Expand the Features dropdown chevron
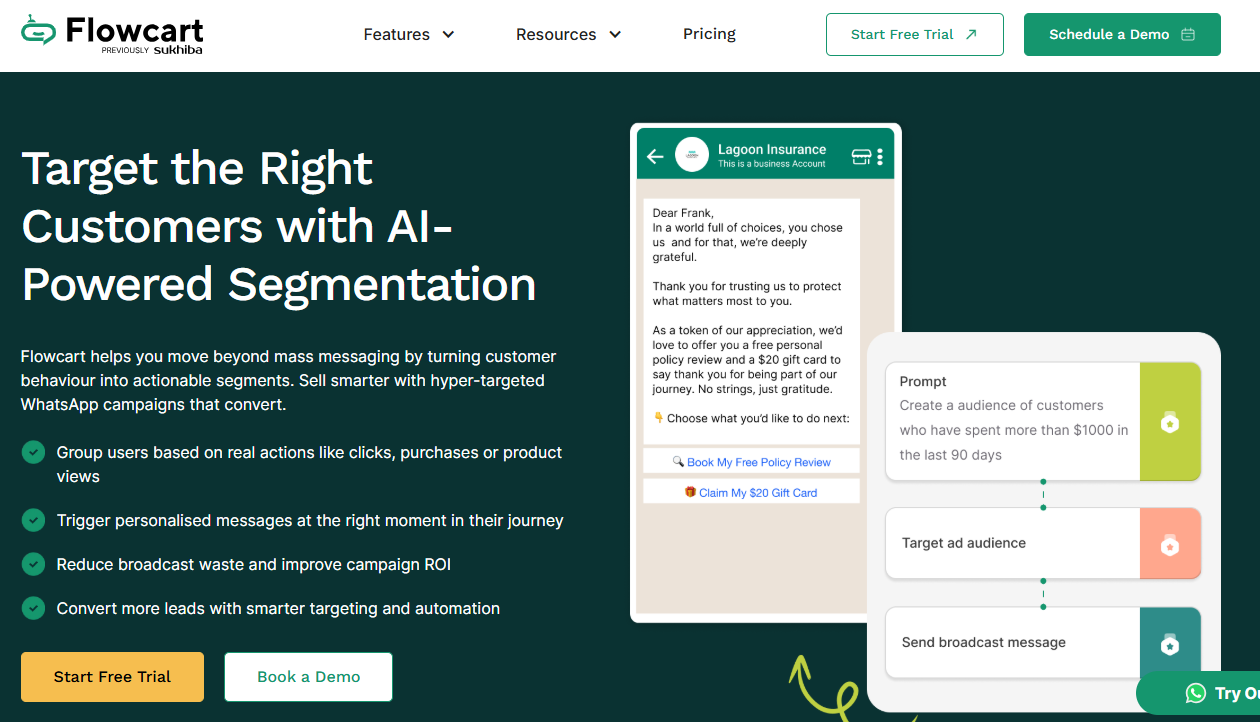This screenshot has width=1260, height=722. [448, 35]
